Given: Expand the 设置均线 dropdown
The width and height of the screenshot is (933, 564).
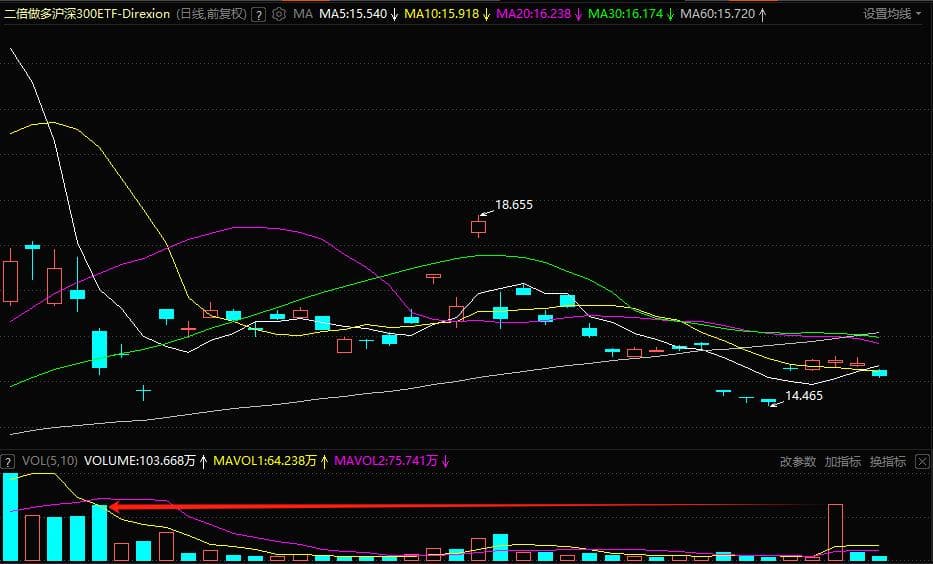Looking at the screenshot, I should 892,14.
